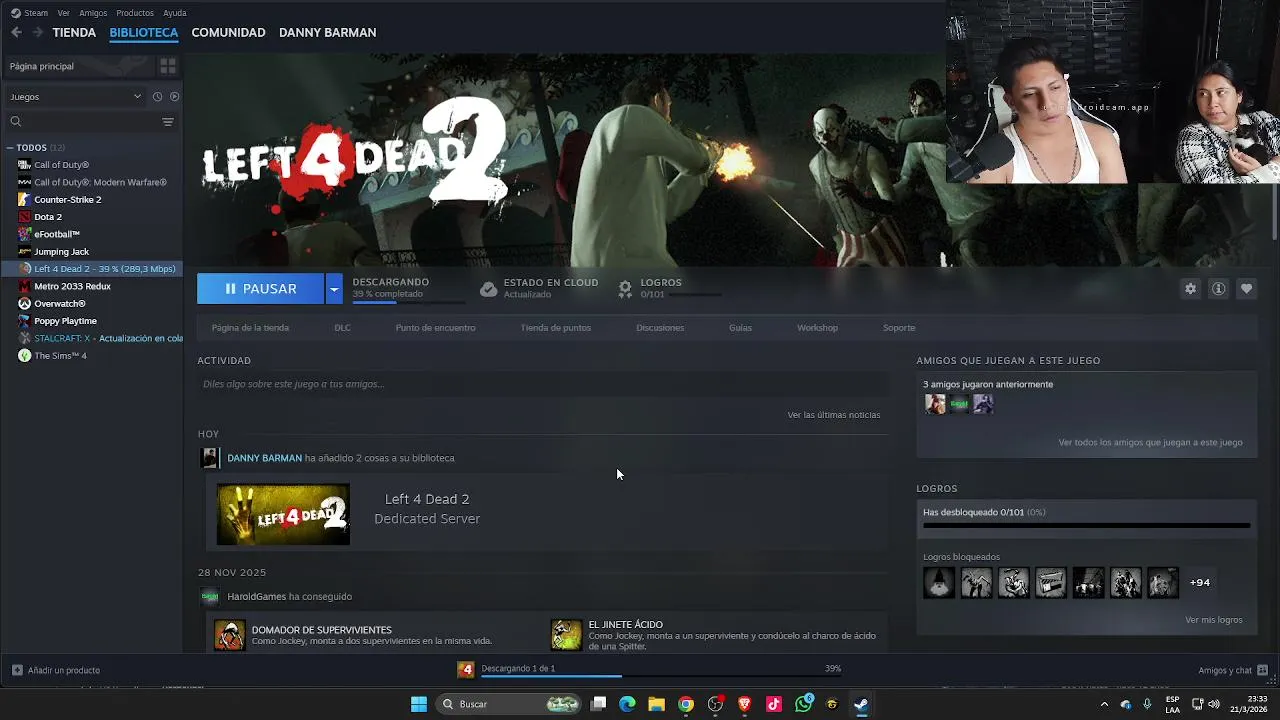
Task: Open Danny Barman's avatar in activity
Action: click(x=210, y=458)
